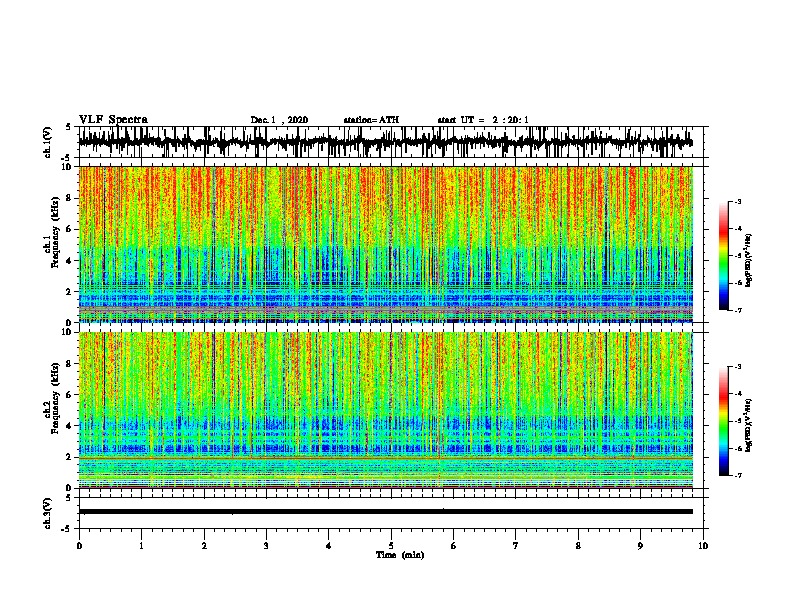The width and height of the screenshot is (792, 612).
Task: Click the ch.1 spectrogram color scale bar
Action: (x=723, y=256)
